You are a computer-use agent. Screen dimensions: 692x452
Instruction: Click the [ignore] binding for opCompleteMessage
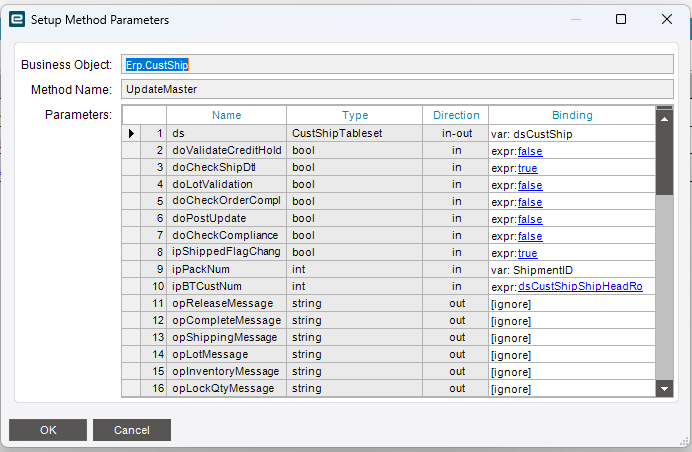(x=572, y=321)
